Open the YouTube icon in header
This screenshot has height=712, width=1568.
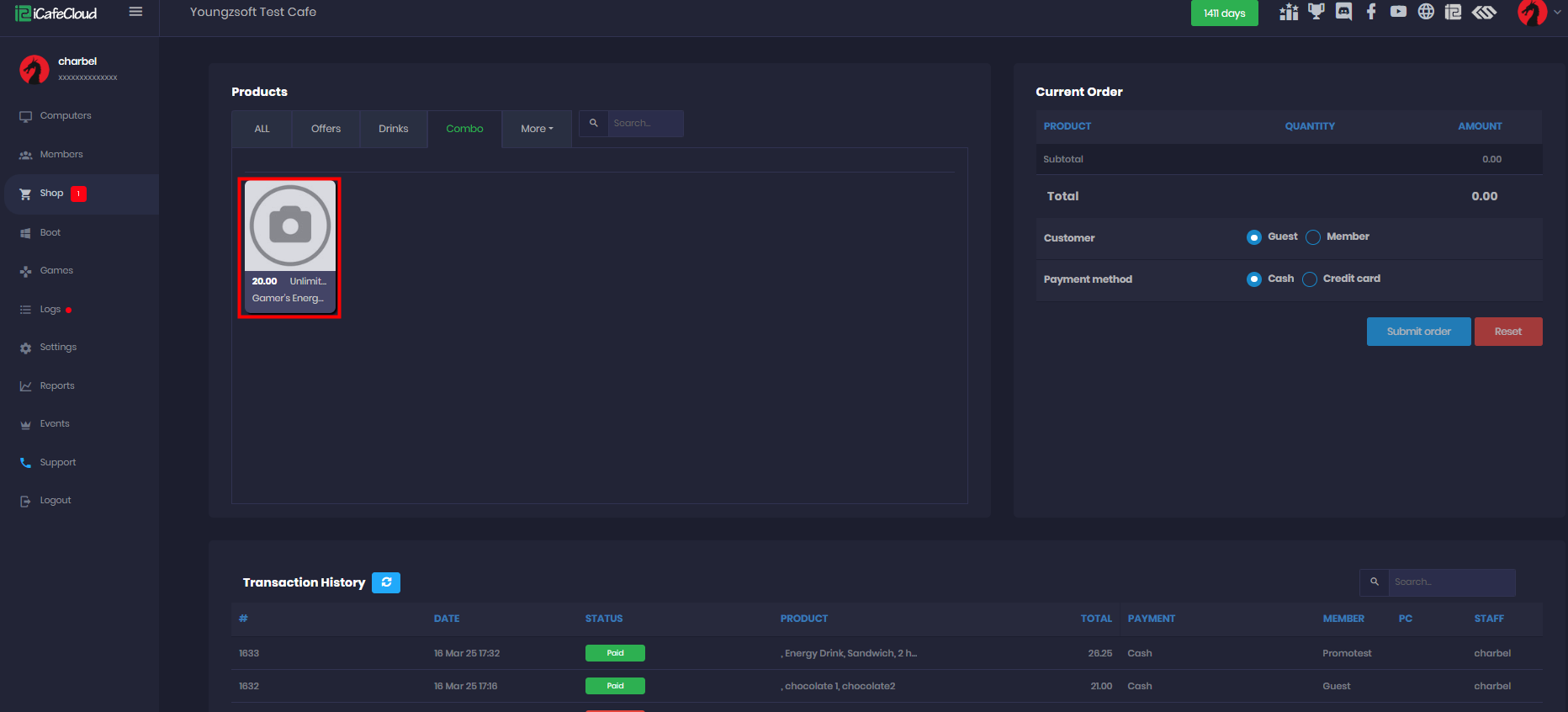tap(1398, 12)
